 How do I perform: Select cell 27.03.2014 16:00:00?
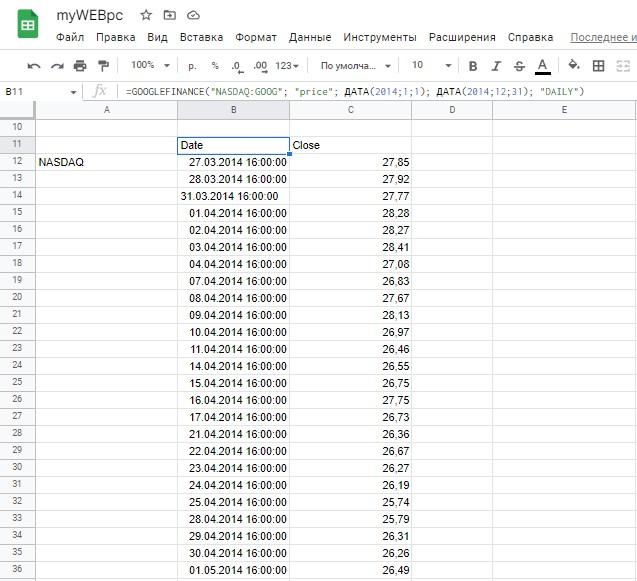[234, 162]
